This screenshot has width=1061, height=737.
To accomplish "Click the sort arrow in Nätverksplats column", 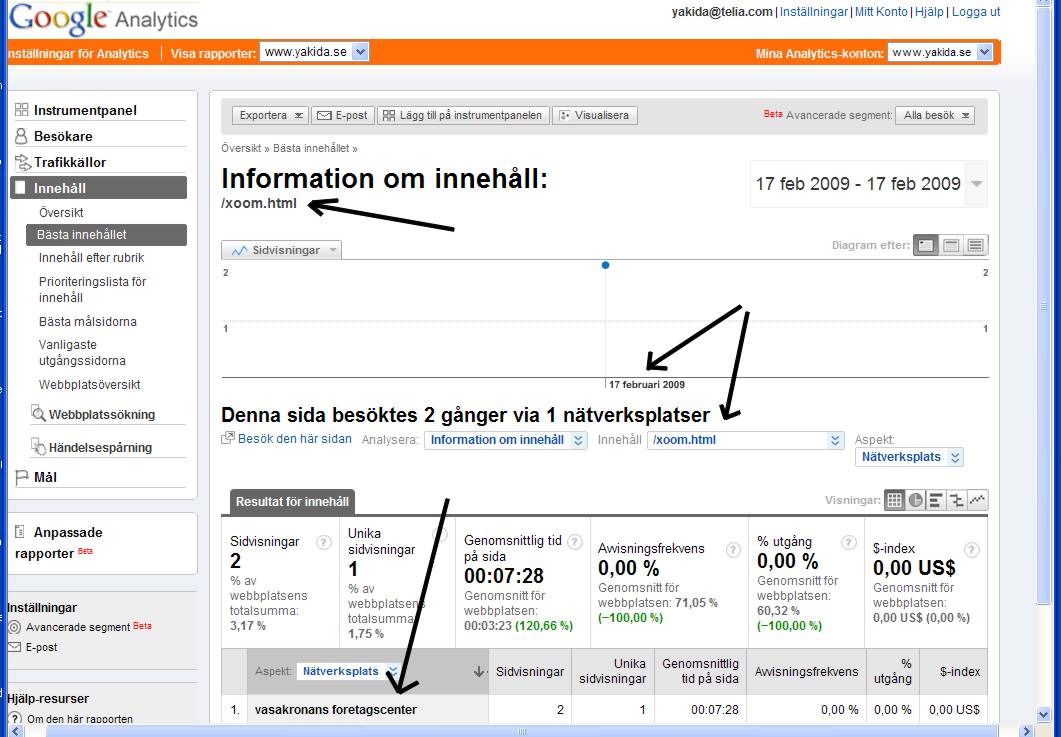I will pos(479,671).
